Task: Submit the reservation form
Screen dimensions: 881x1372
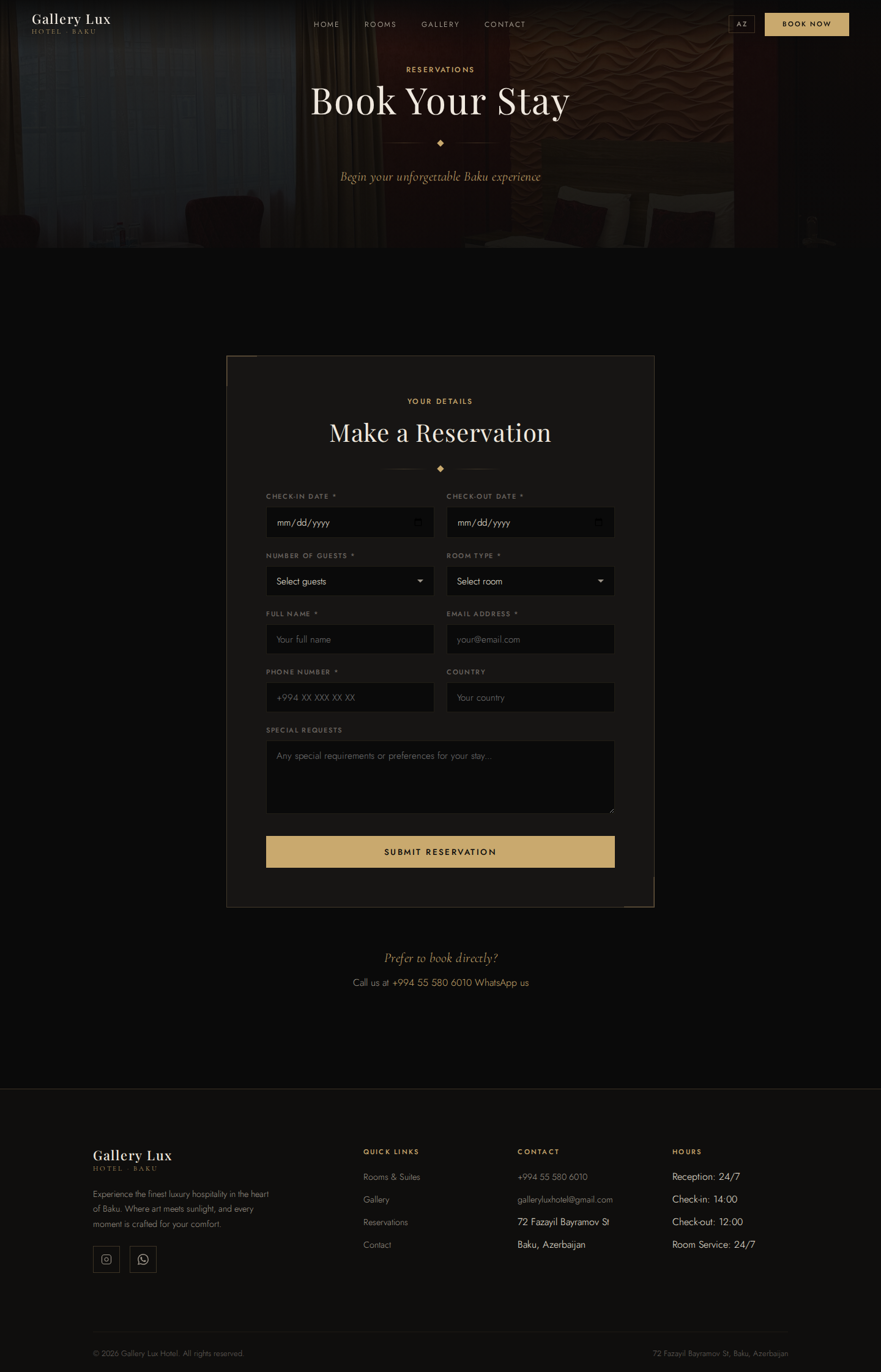Action: [x=441, y=852]
